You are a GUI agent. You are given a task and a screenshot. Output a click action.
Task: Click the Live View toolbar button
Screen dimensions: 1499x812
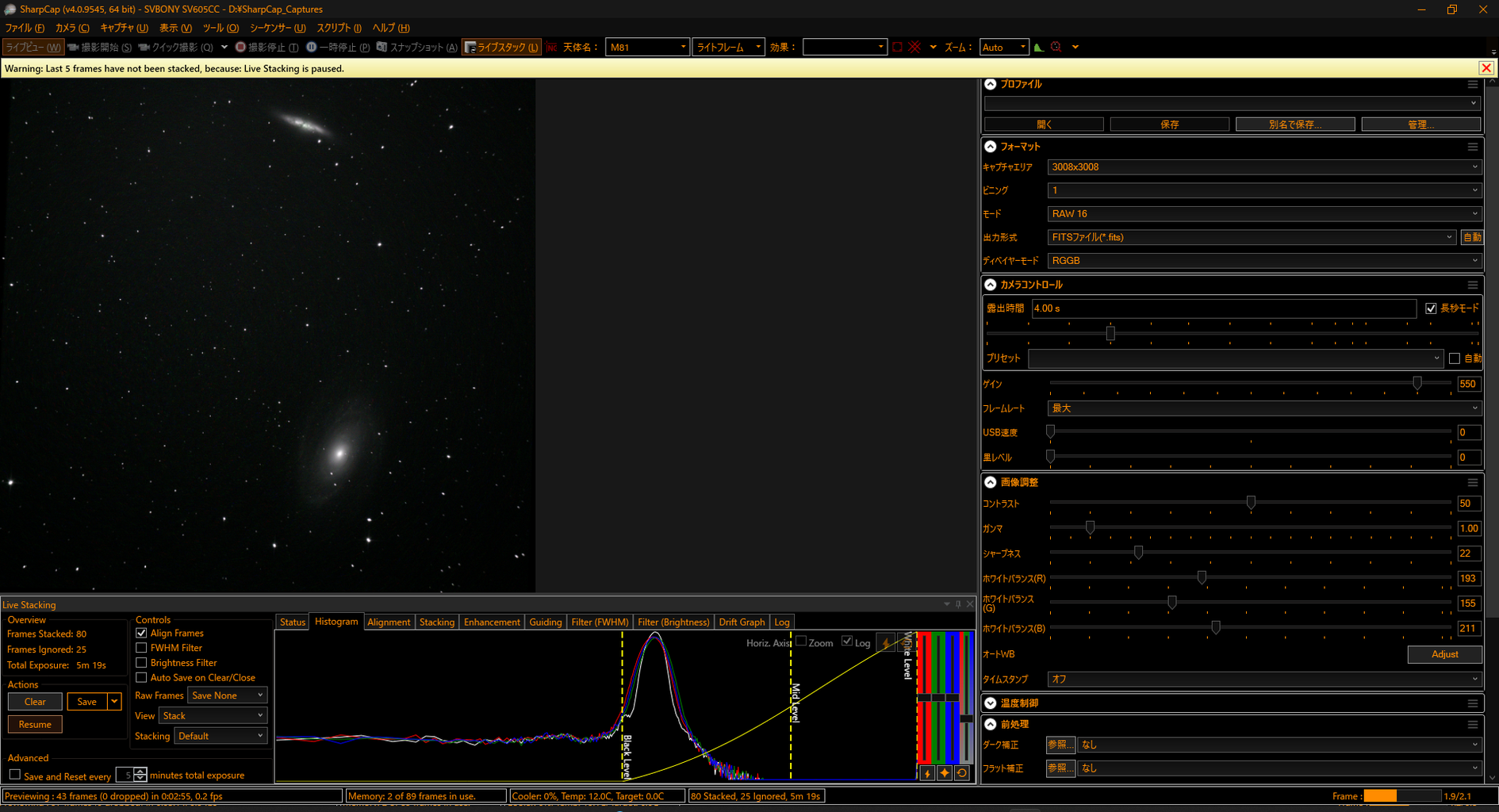pos(33,48)
